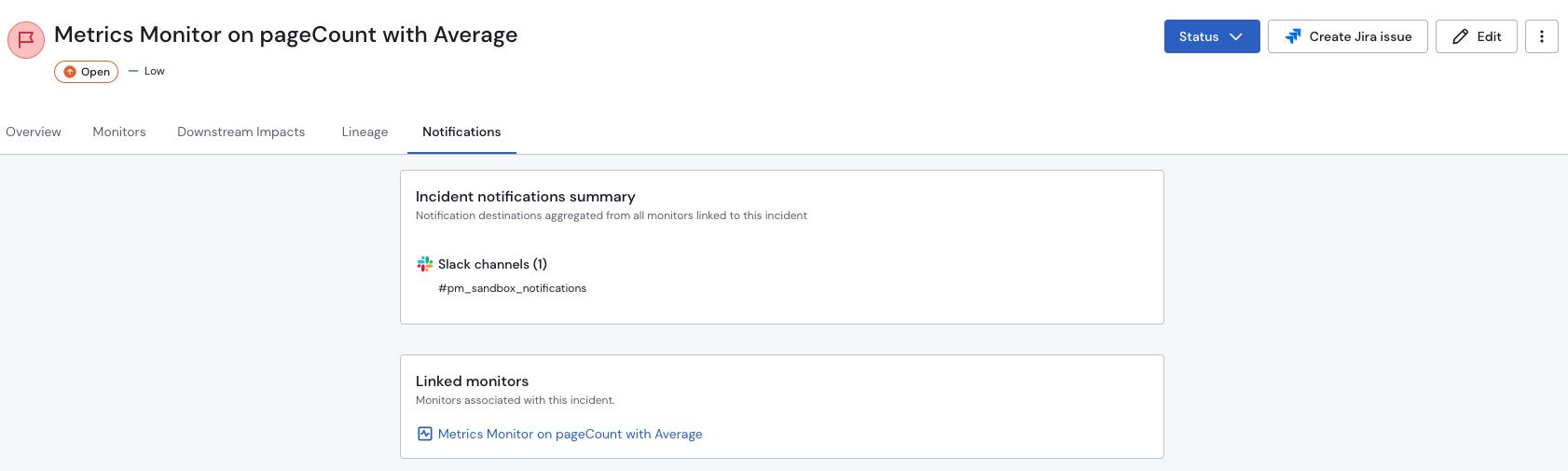
Task: Switch to the Overview tab
Action: pos(34,132)
